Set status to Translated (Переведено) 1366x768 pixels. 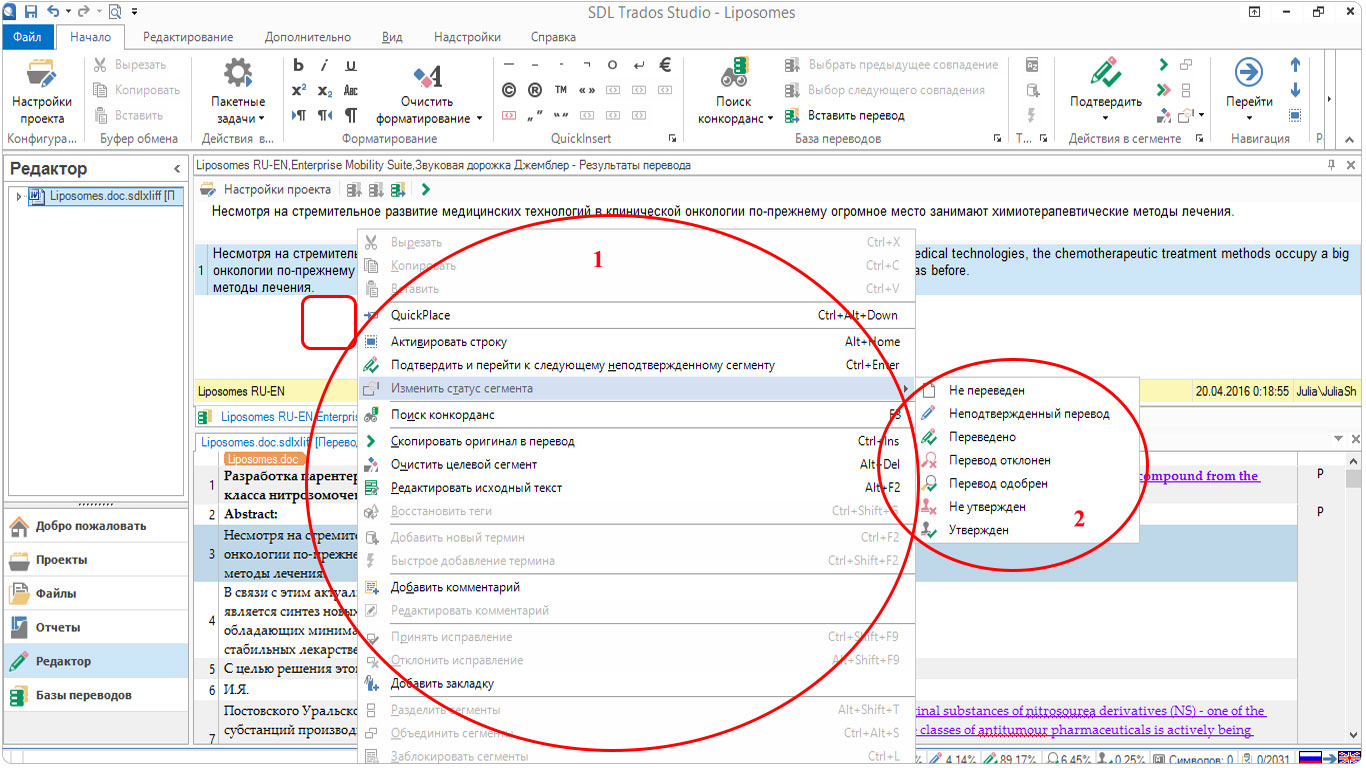coord(1027,437)
